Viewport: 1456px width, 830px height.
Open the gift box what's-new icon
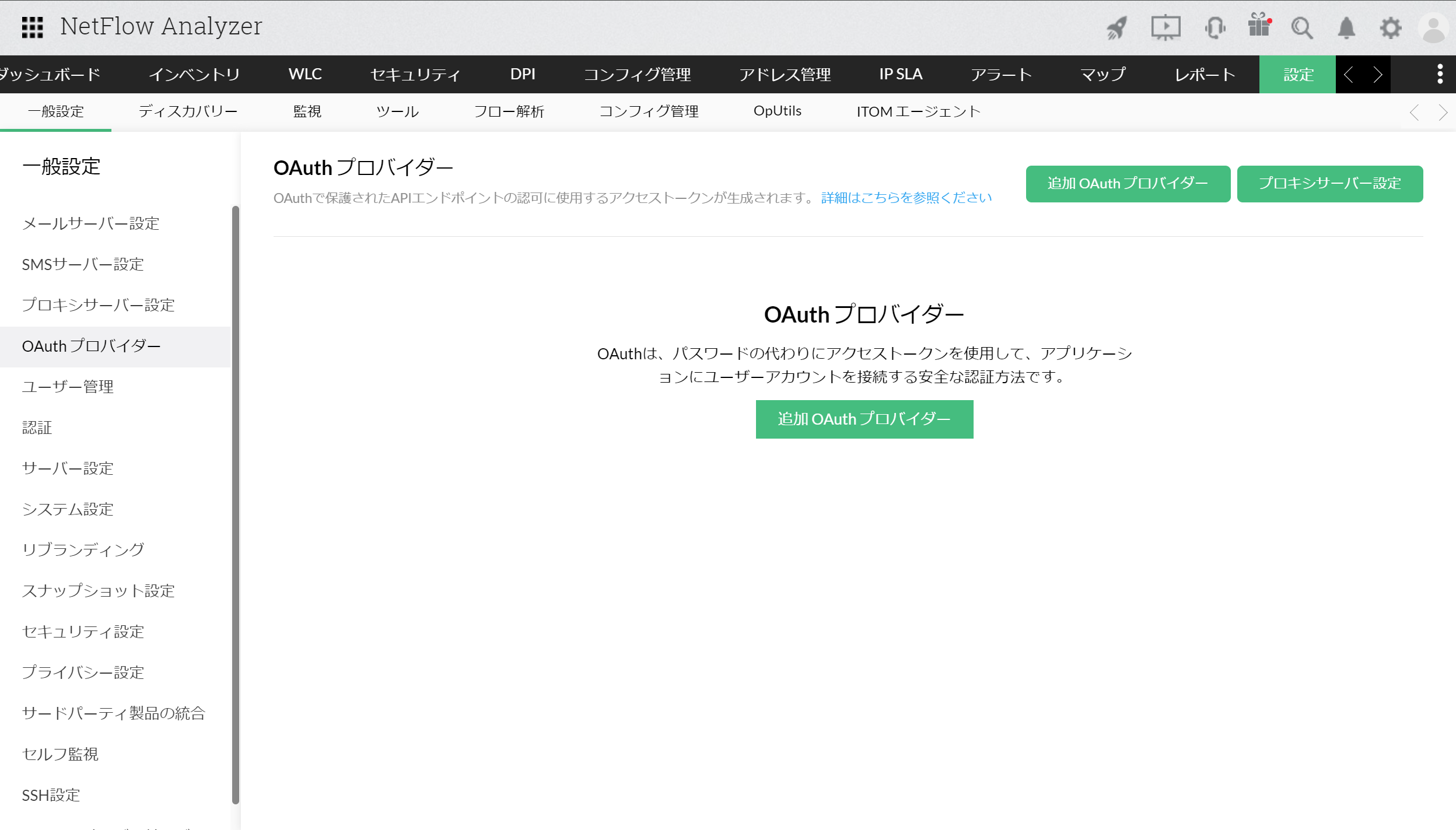[x=1259, y=26]
